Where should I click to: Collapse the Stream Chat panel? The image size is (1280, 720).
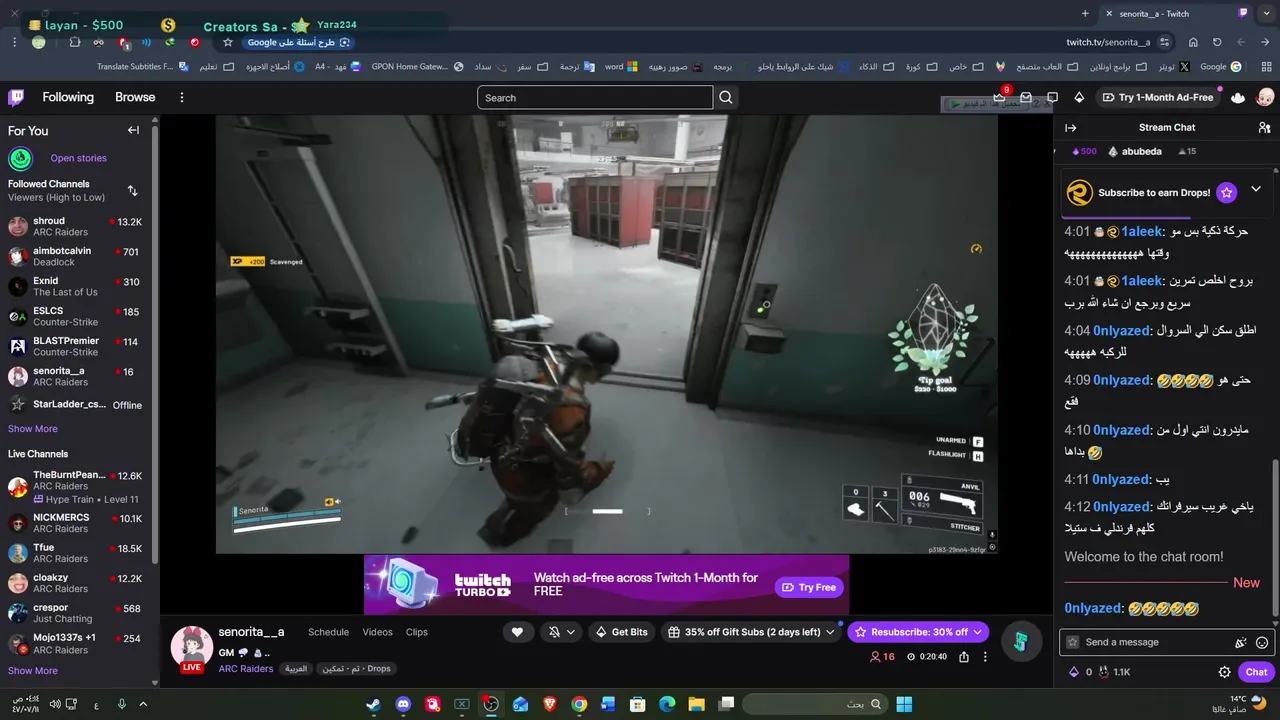click(1070, 127)
